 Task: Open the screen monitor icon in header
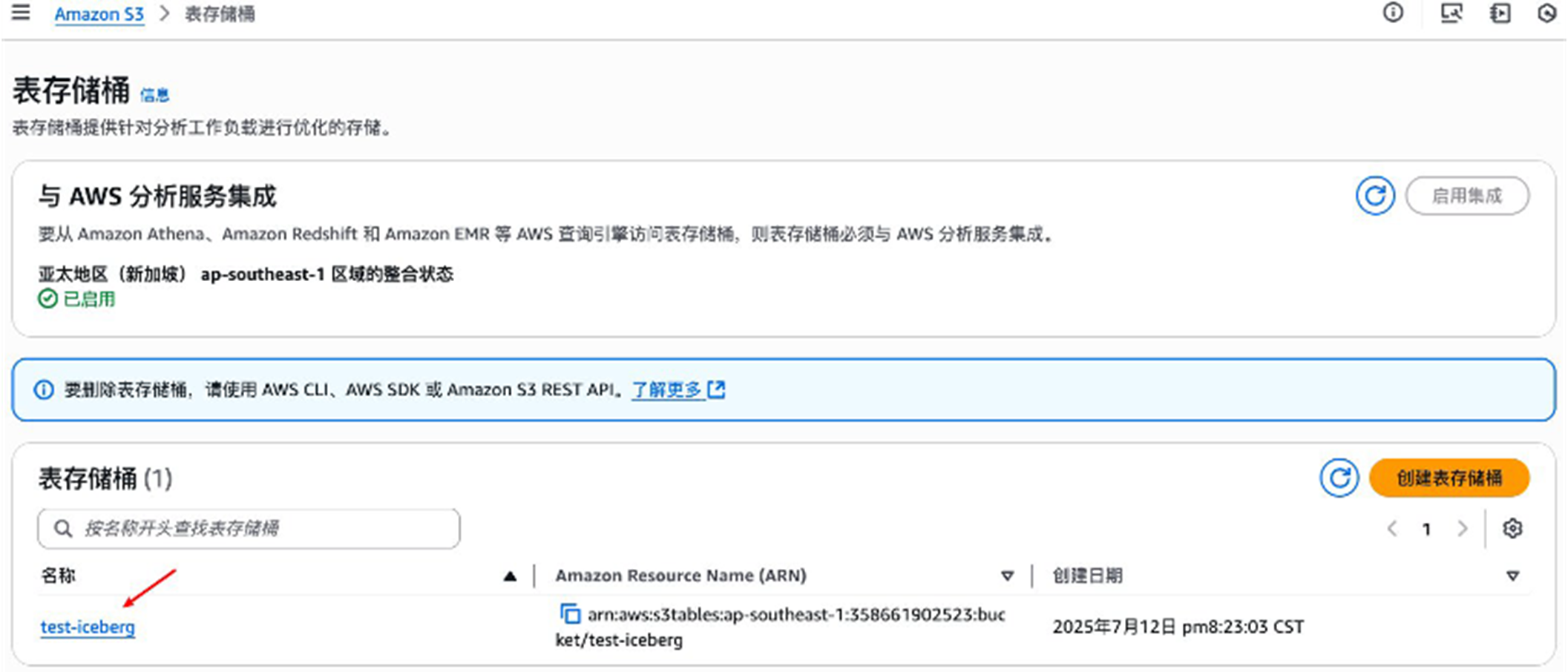click(x=1451, y=13)
